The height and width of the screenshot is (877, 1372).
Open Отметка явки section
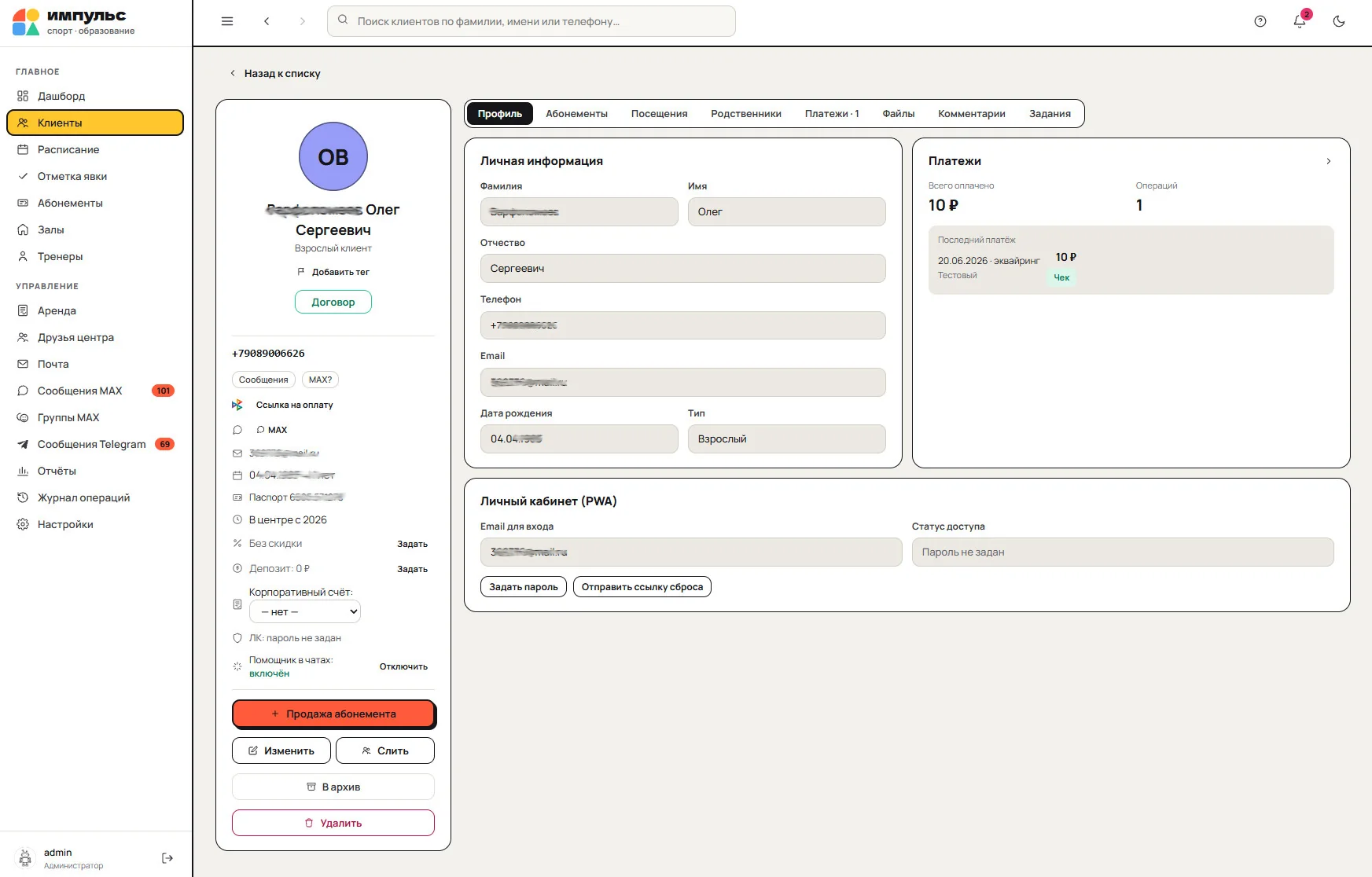click(95, 176)
